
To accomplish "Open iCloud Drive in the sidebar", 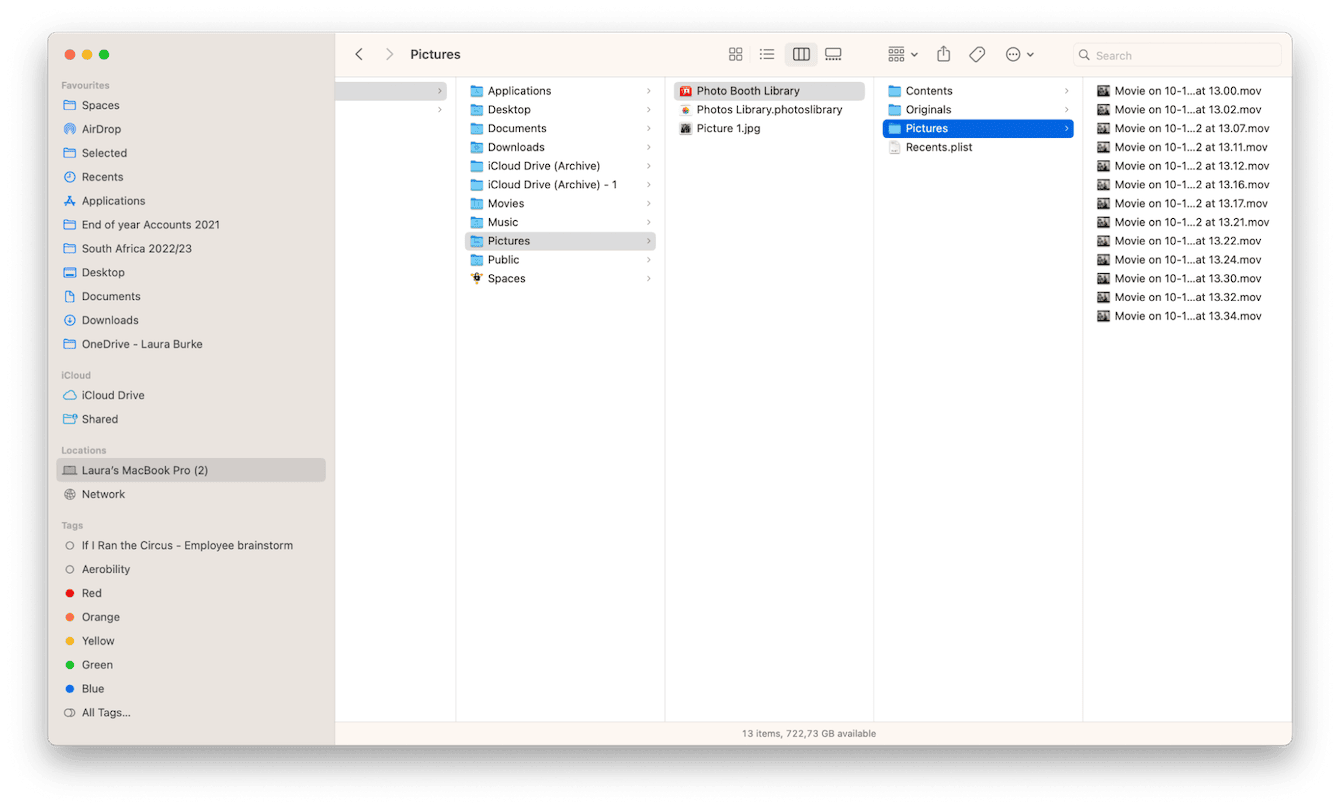I will (x=110, y=395).
